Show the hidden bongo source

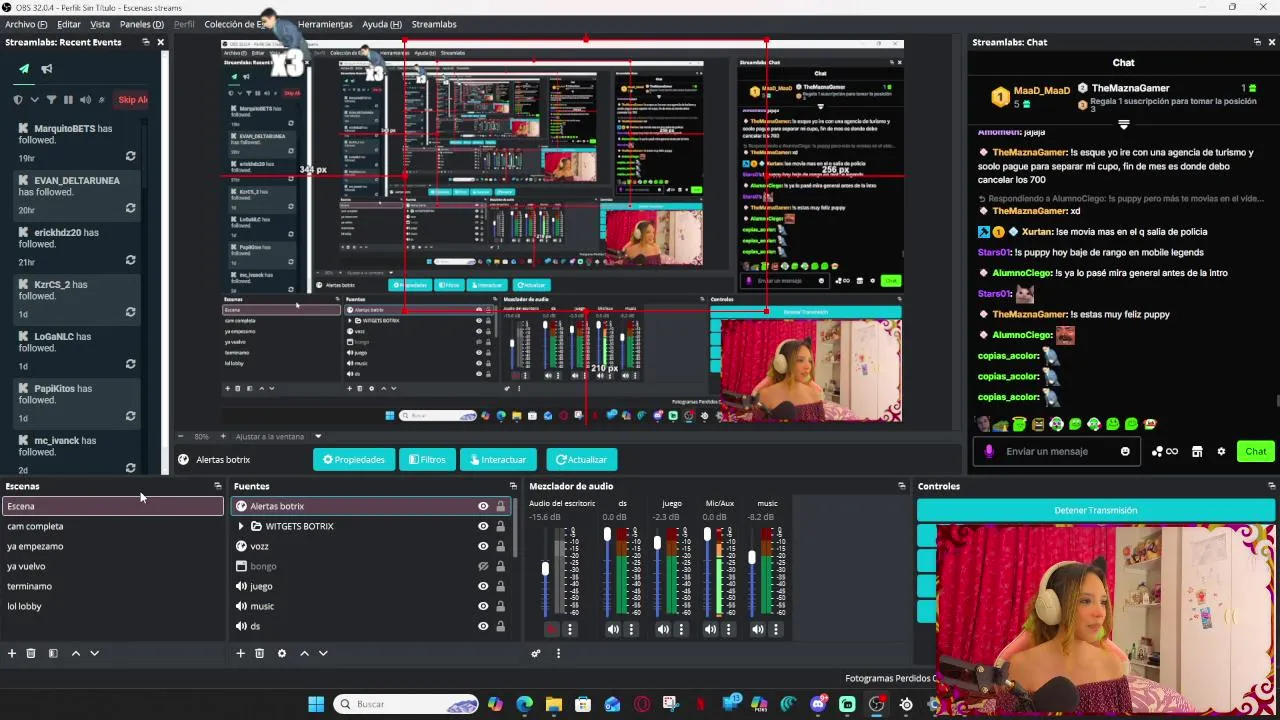pos(483,566)
